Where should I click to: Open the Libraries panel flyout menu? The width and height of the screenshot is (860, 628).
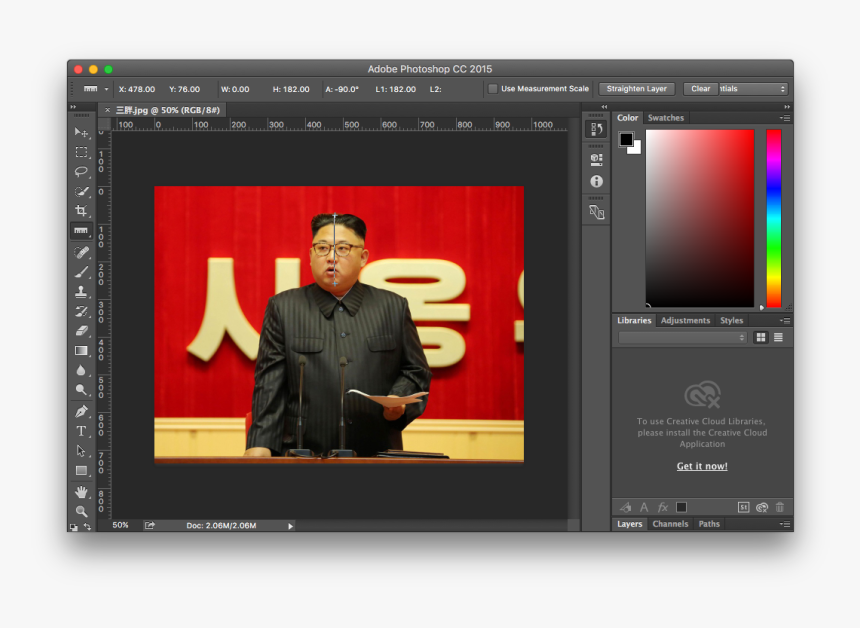785,320
